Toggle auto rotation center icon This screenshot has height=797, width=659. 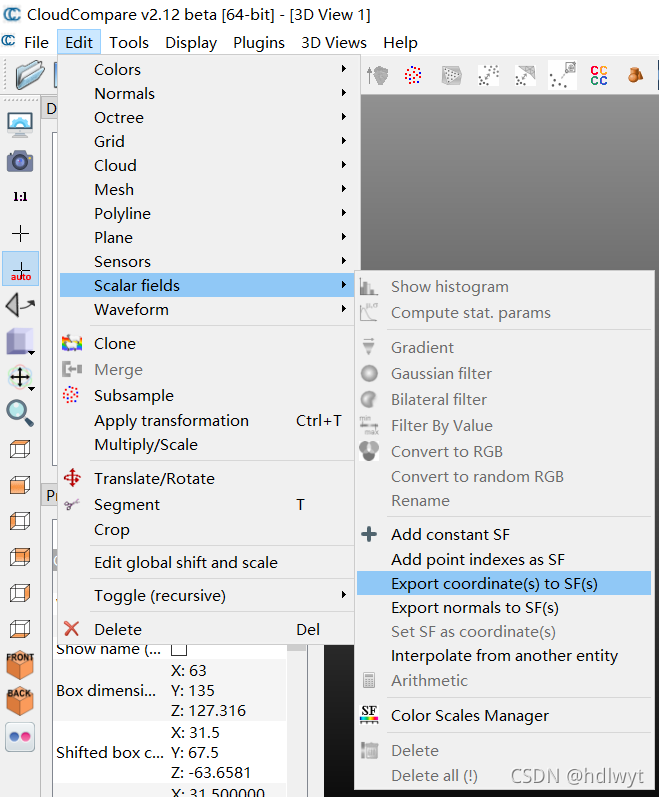[x=20, y=269]
